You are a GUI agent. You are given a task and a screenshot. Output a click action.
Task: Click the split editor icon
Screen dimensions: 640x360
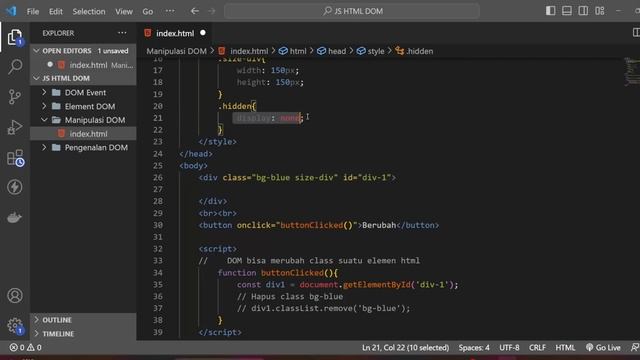pyautogui.click(x=636, y=33)
